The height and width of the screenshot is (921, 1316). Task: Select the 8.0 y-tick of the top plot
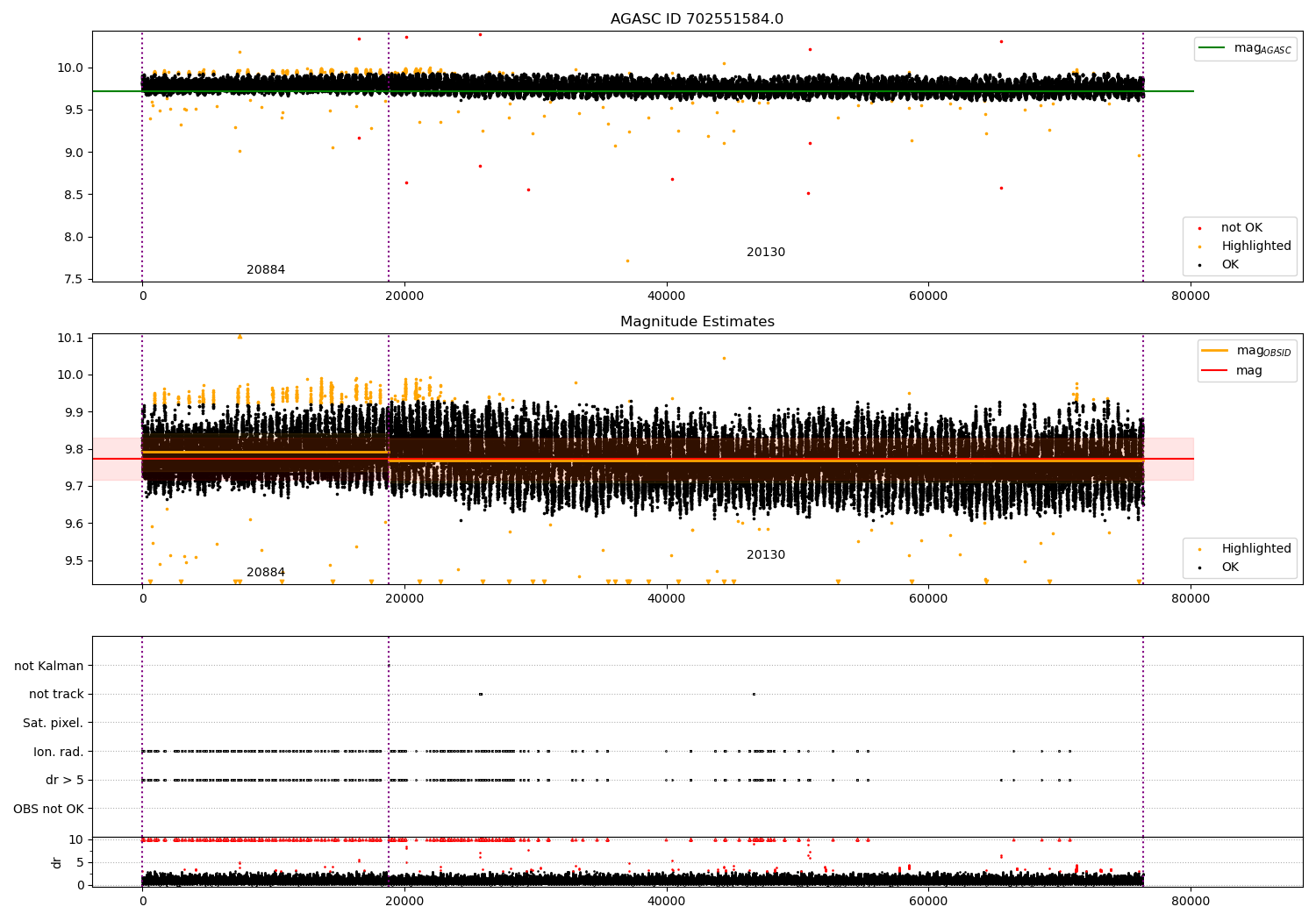click(73, 238)
